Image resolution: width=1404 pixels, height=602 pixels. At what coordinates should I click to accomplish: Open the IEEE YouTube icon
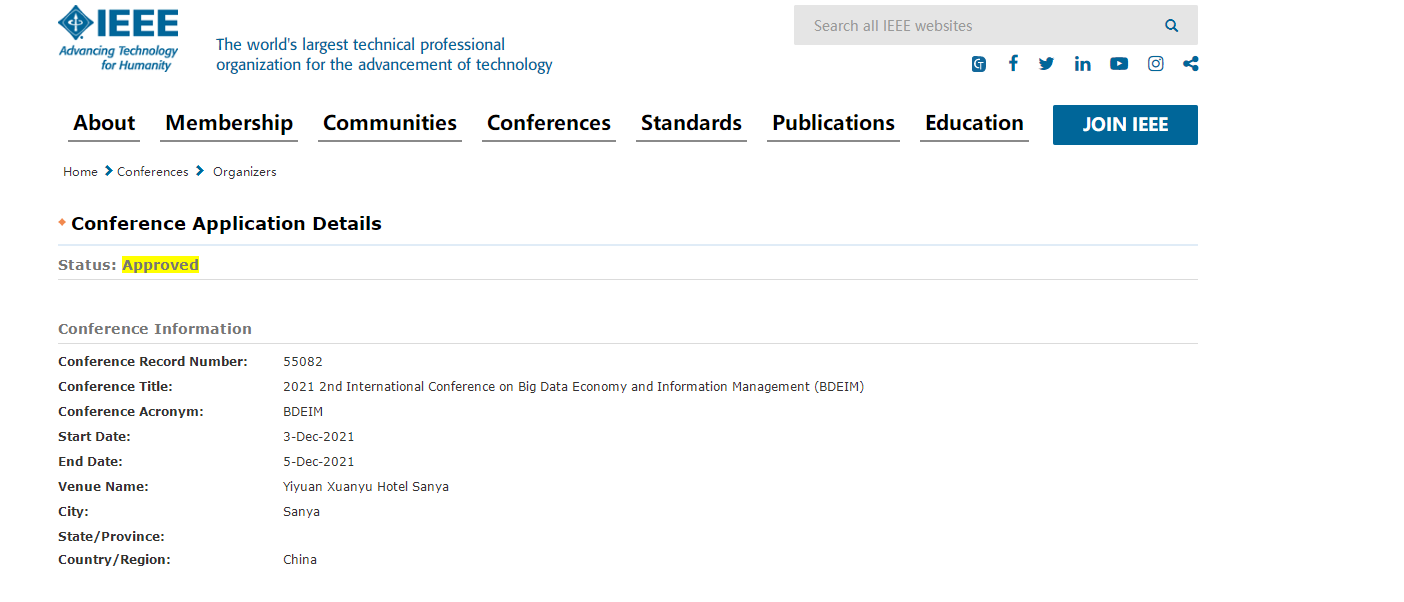1119,64
